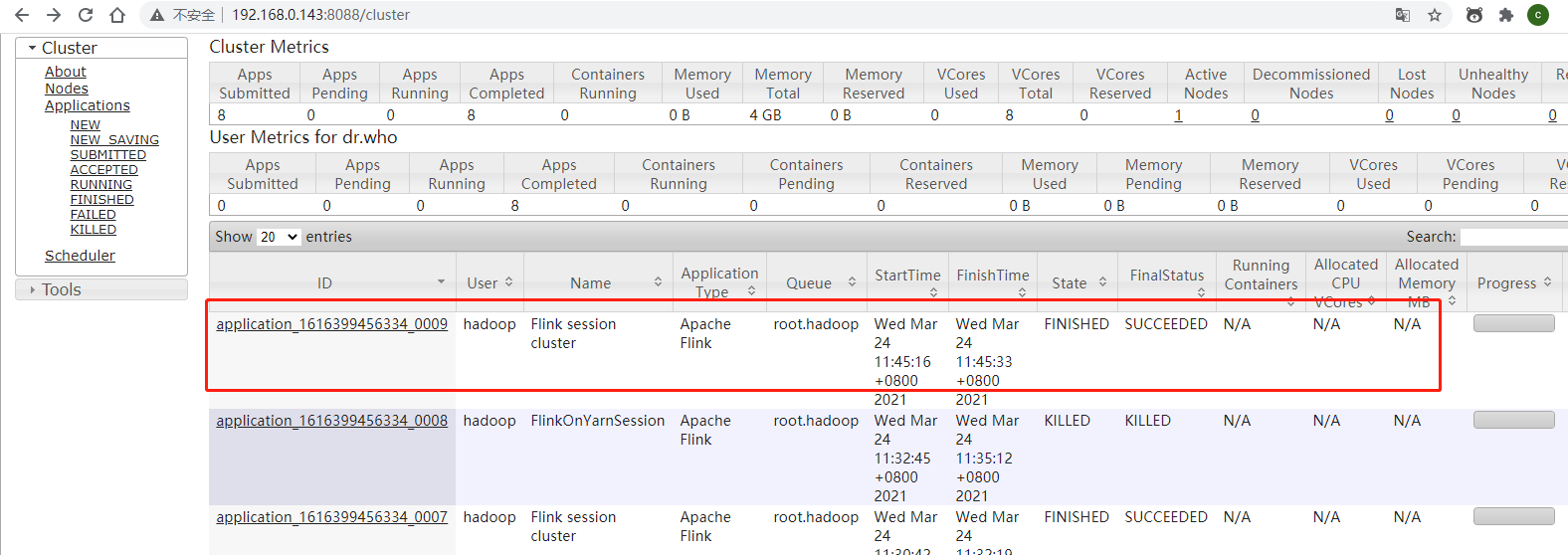Sort table by Application Type column
Image resolution: width=1568 pixels, height=555 pixels.
(719, 282)
